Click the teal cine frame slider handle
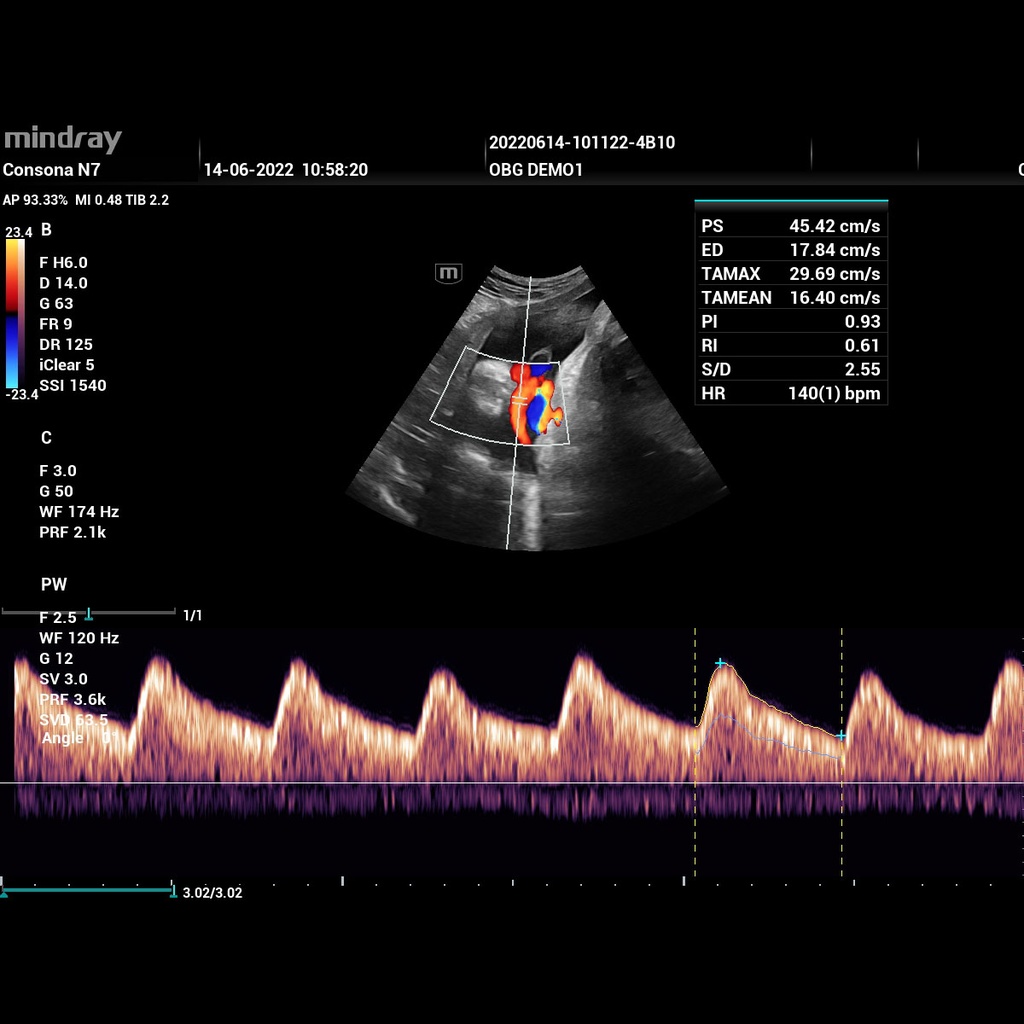Viewport: 1024px width, 1024px height. pos(89,613)
